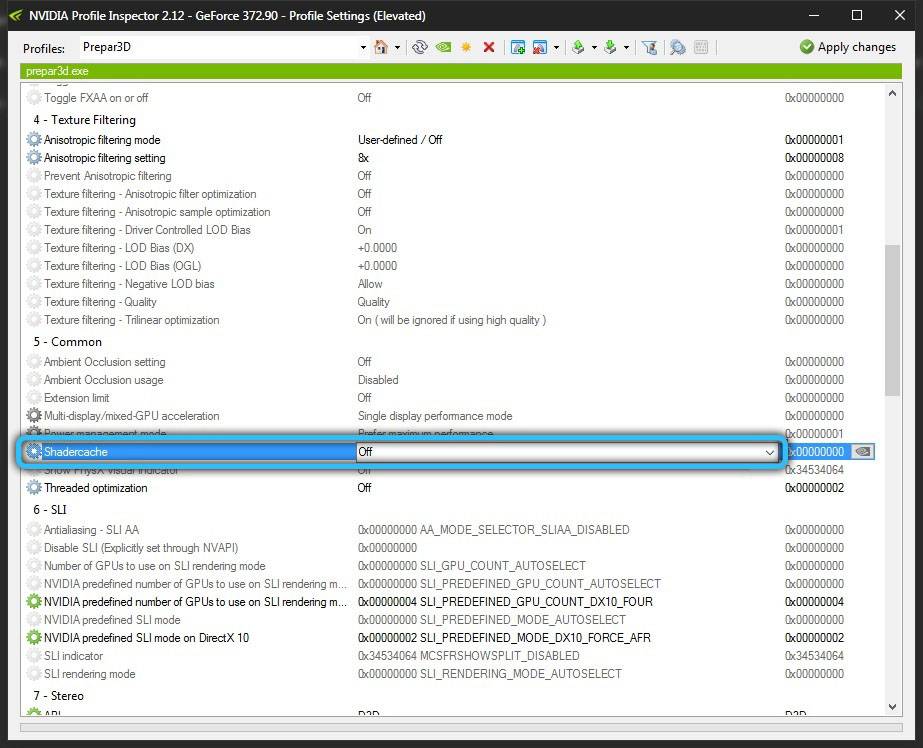The width and height of the screenshot is (923, 748).
Task: Click the Apply changes button
Action: (847, 47)
